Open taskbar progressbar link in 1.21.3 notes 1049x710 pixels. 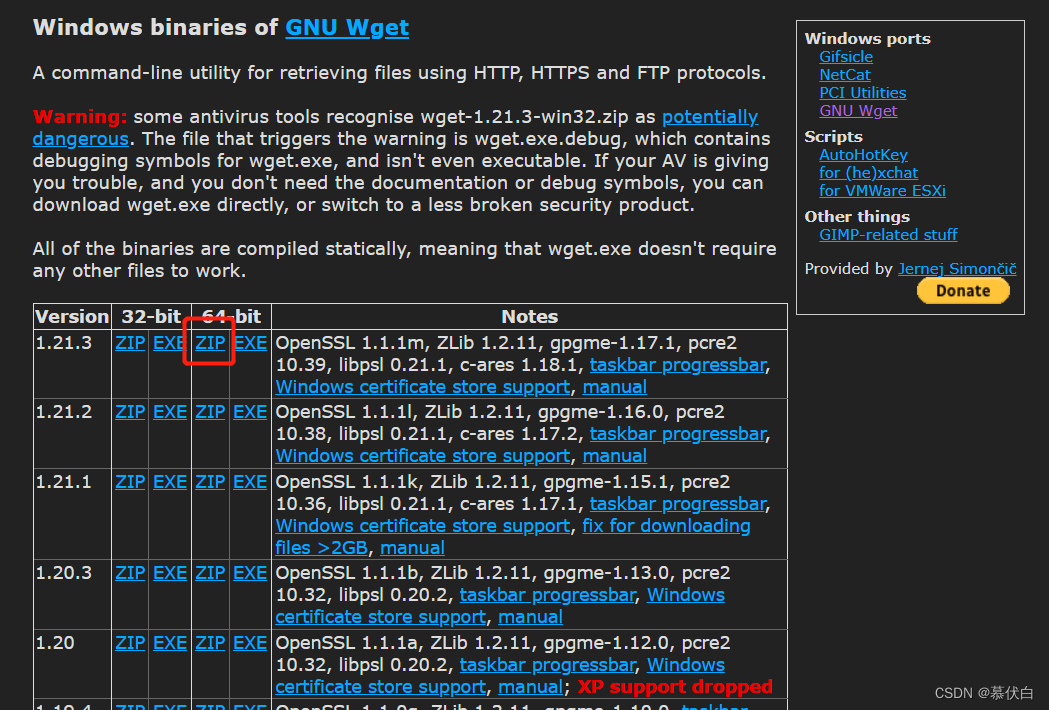[x=678, y=365]
